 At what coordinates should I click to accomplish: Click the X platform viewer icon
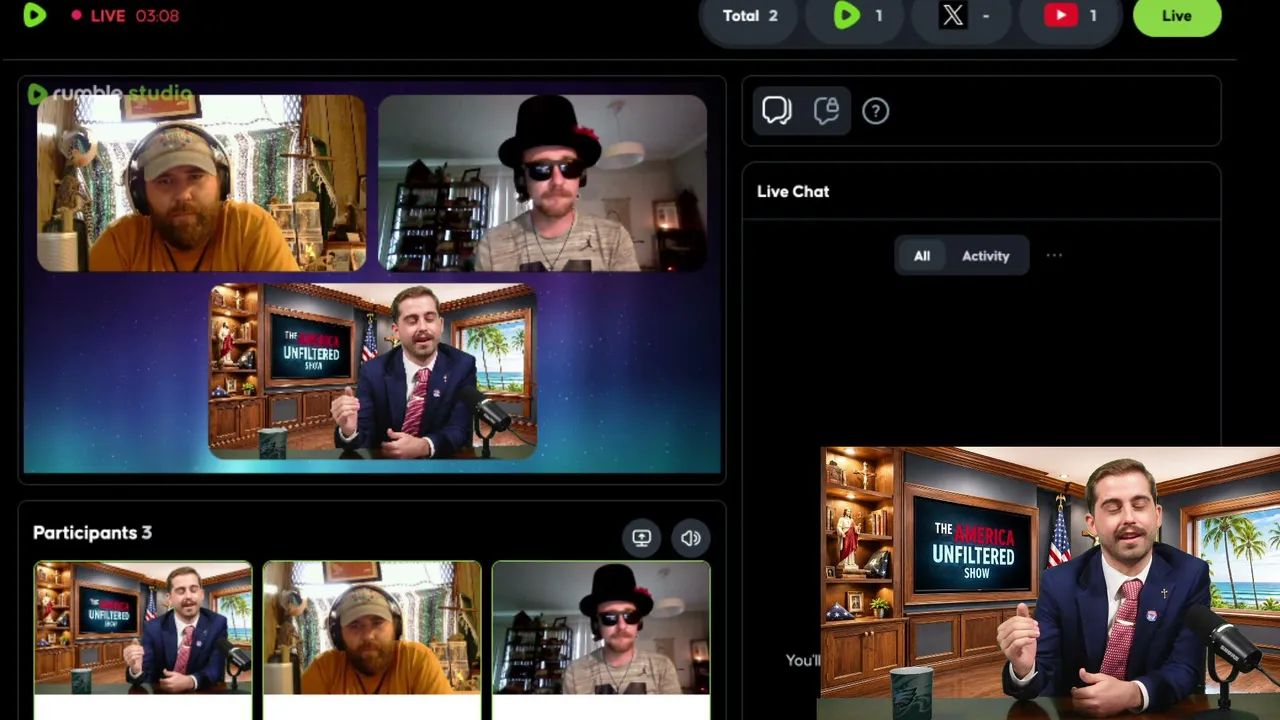(953, 16)
